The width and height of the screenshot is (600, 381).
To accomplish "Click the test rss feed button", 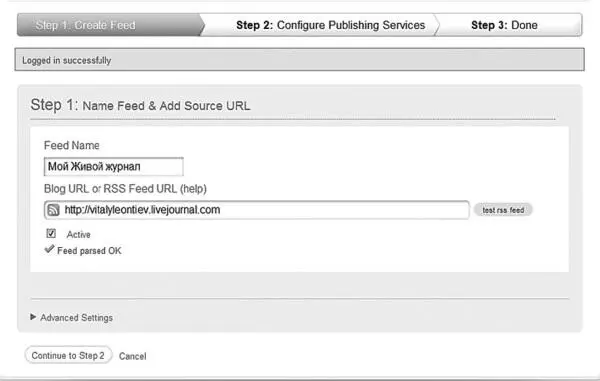I will pyautogui.click(x=503, y=210).
